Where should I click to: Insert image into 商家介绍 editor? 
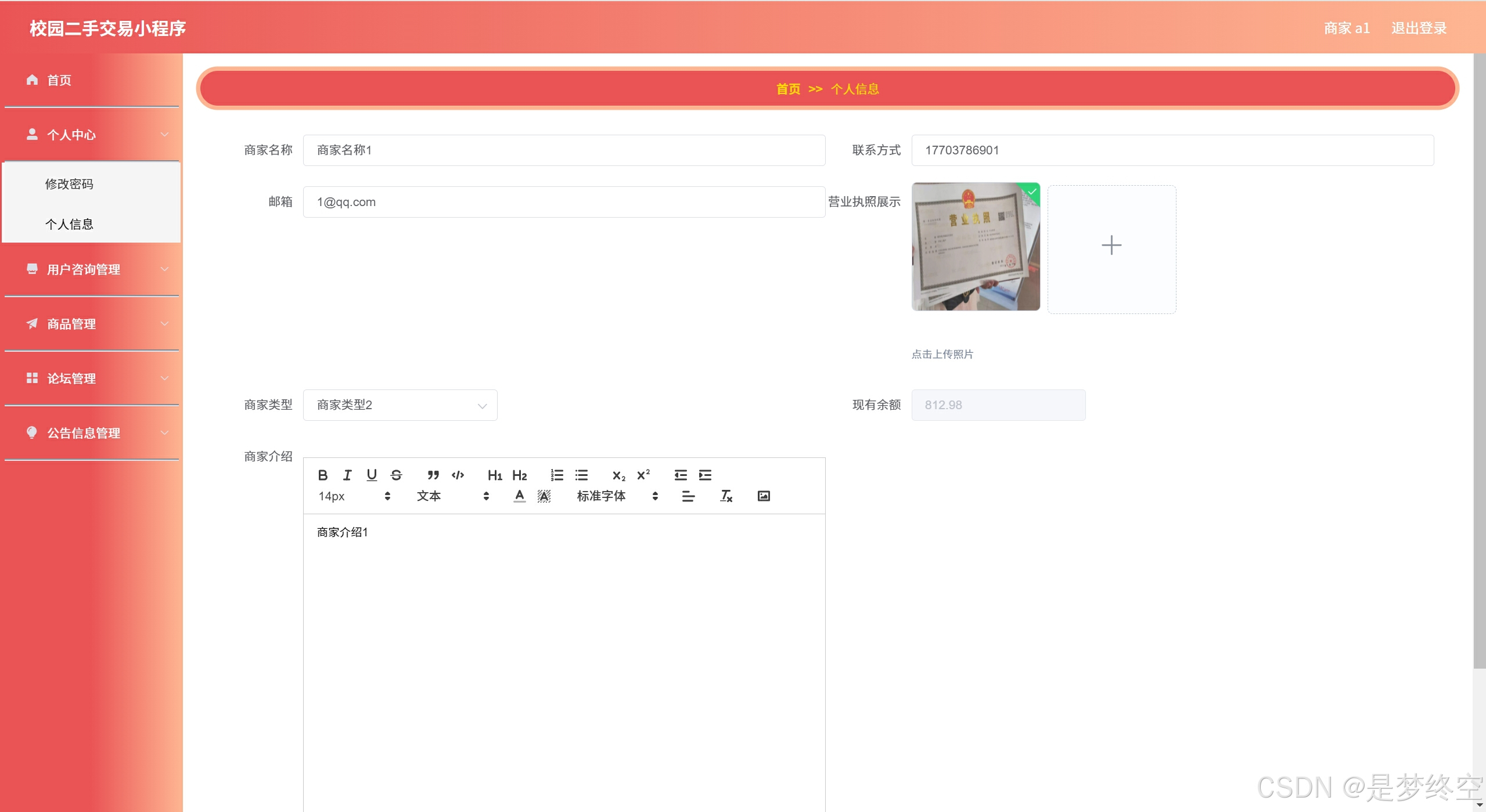[x=764, y=496]
